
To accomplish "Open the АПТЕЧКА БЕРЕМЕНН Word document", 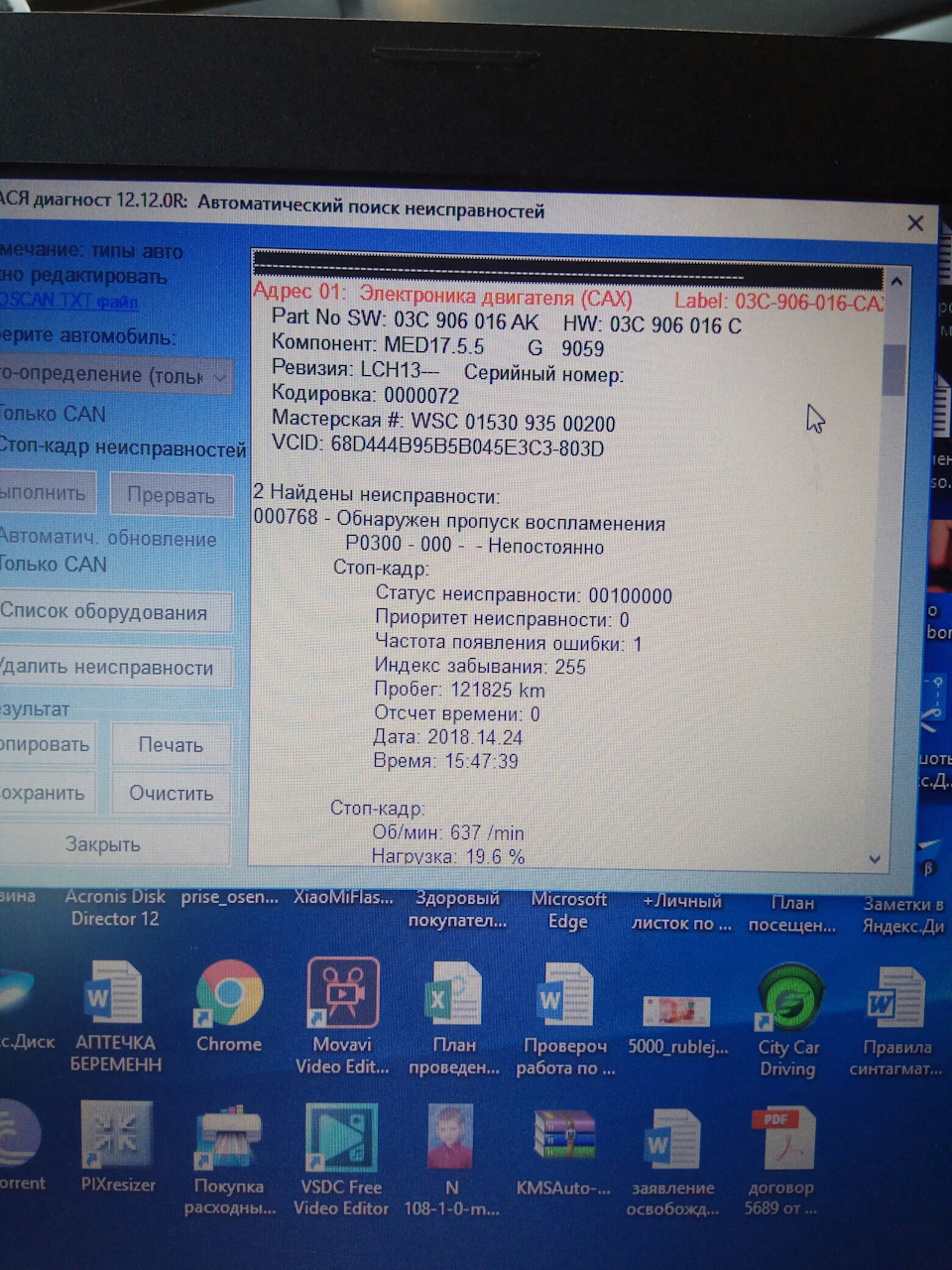I will click(116, 1017).
